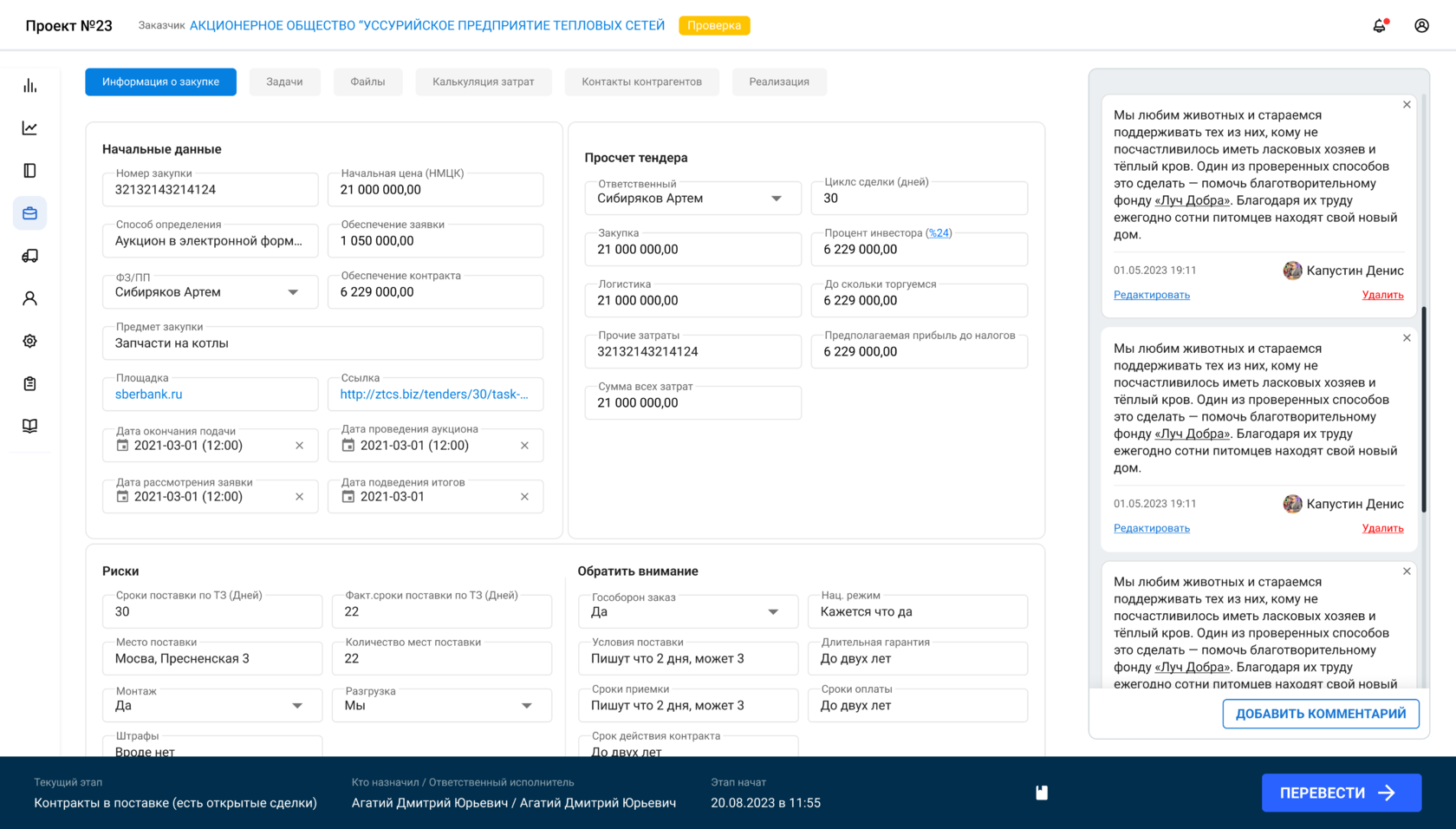Click Удалить on the second comment
The image size is (1456, 829).
(1382, 528)
